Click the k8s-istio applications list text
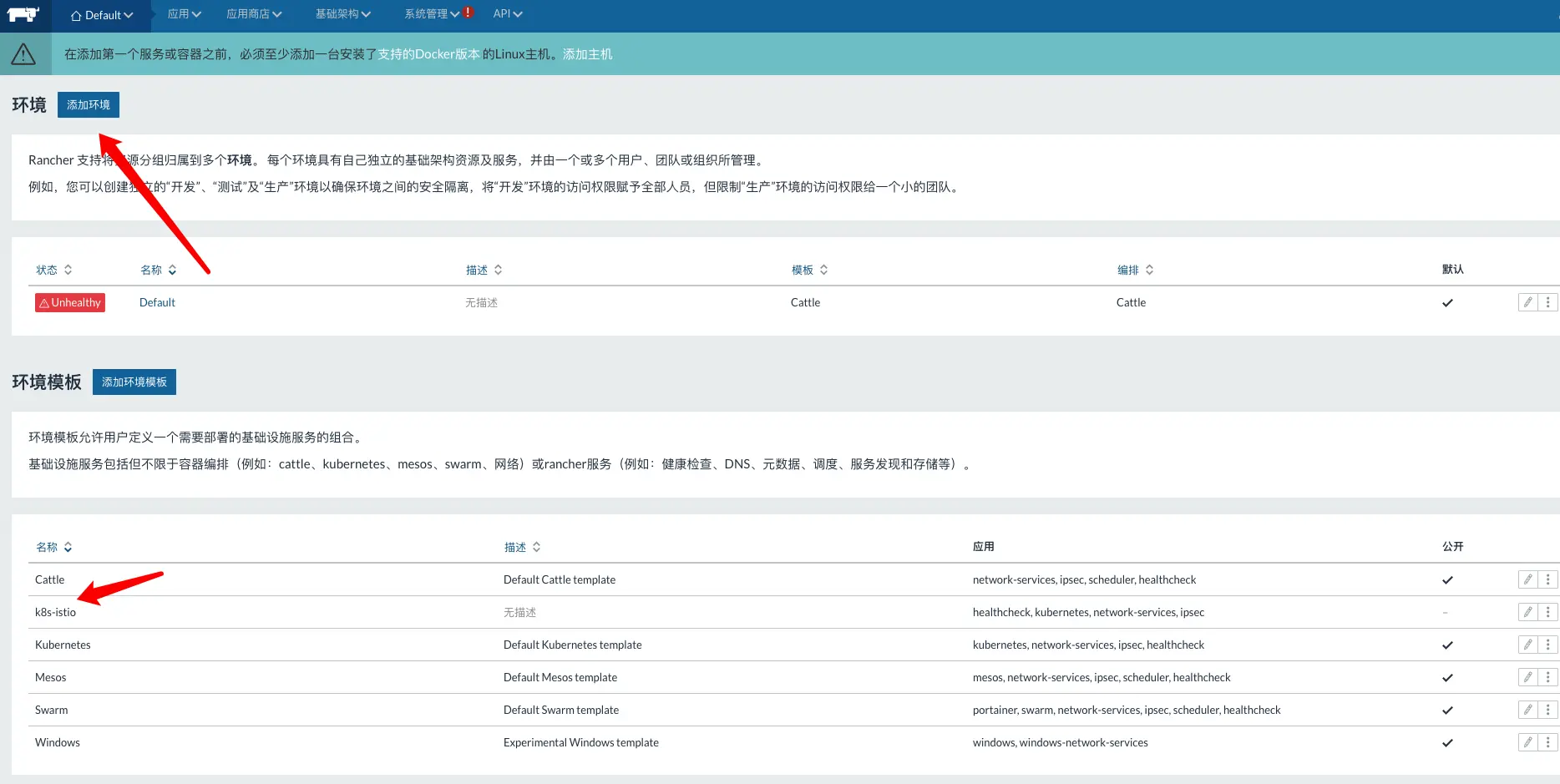 click(1089, 612)
